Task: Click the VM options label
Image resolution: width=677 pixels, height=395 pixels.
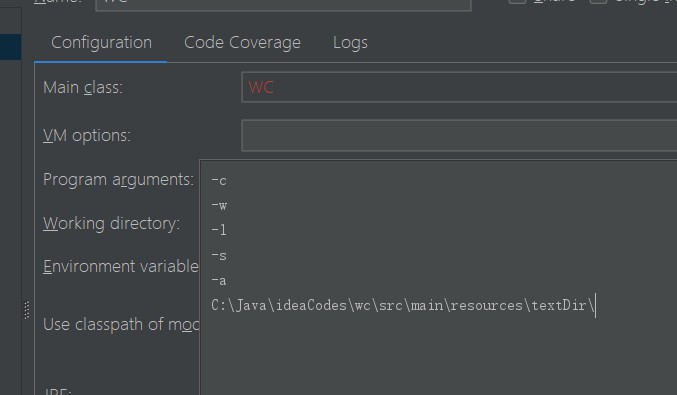Action: (x=87, y=136)
